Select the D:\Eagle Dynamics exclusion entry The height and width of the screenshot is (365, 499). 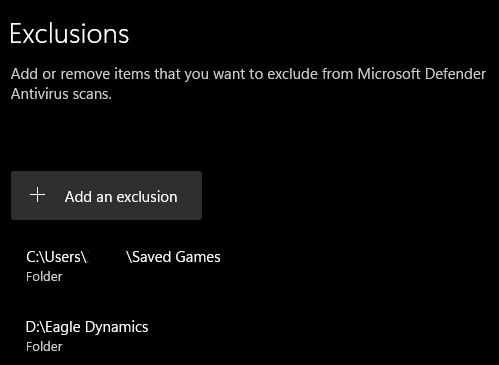[x=87, y=336]
